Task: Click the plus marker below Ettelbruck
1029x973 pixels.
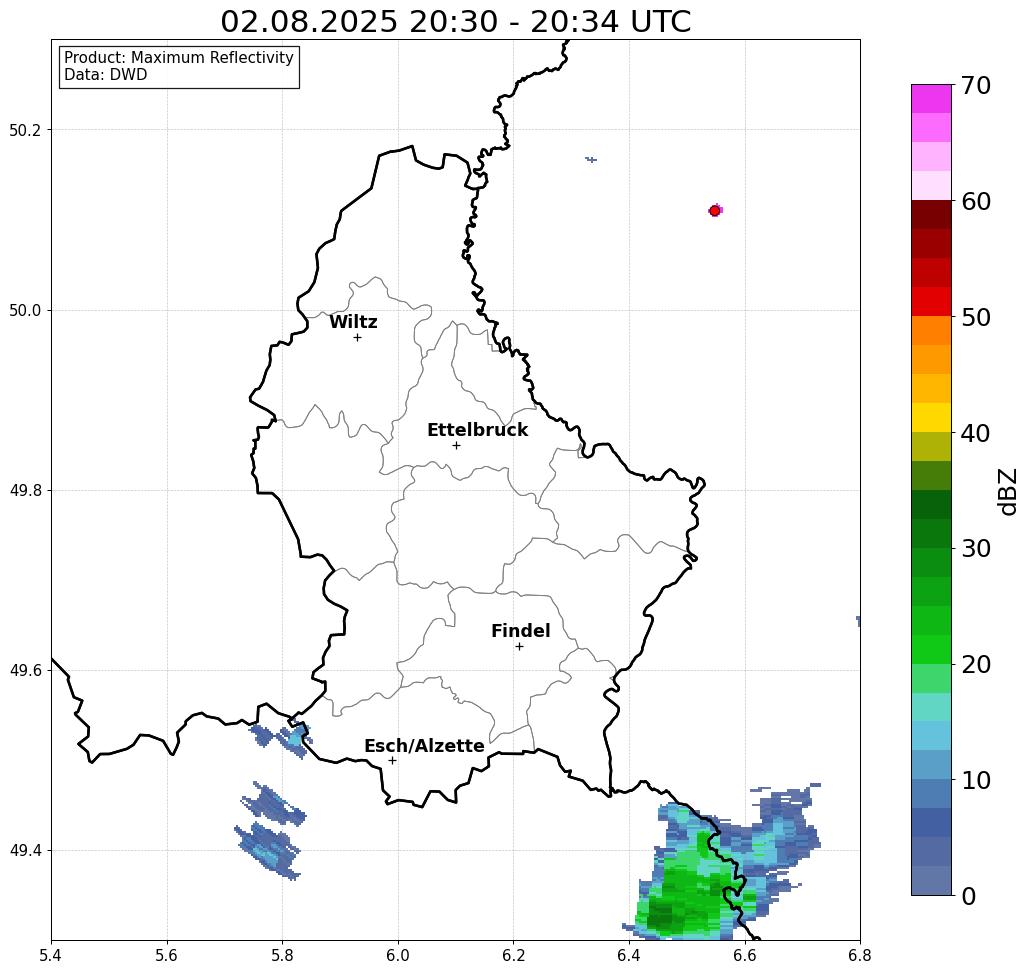Action: 456,445
